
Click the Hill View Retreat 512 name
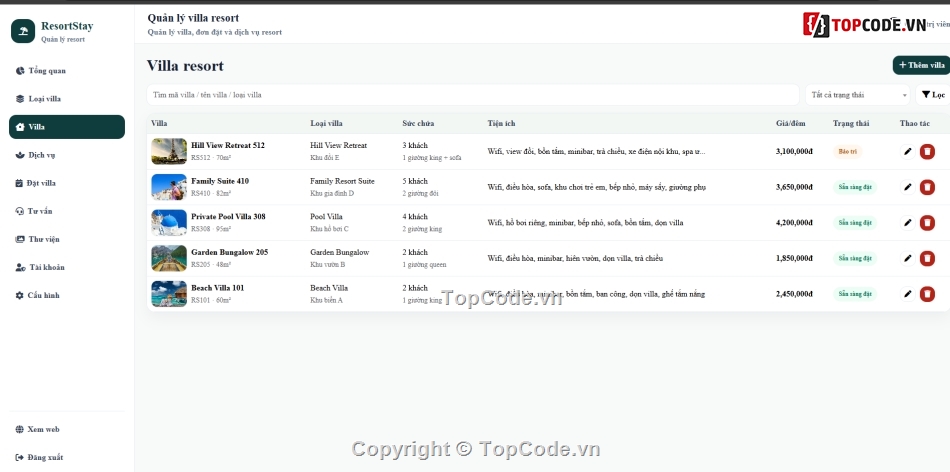228,145
